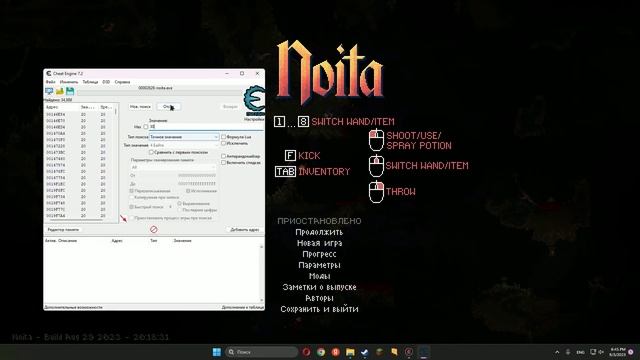The width and height of the screenshot is (640, 360).
Task: Open the scan type dropdown
Action: coord(184,137)
